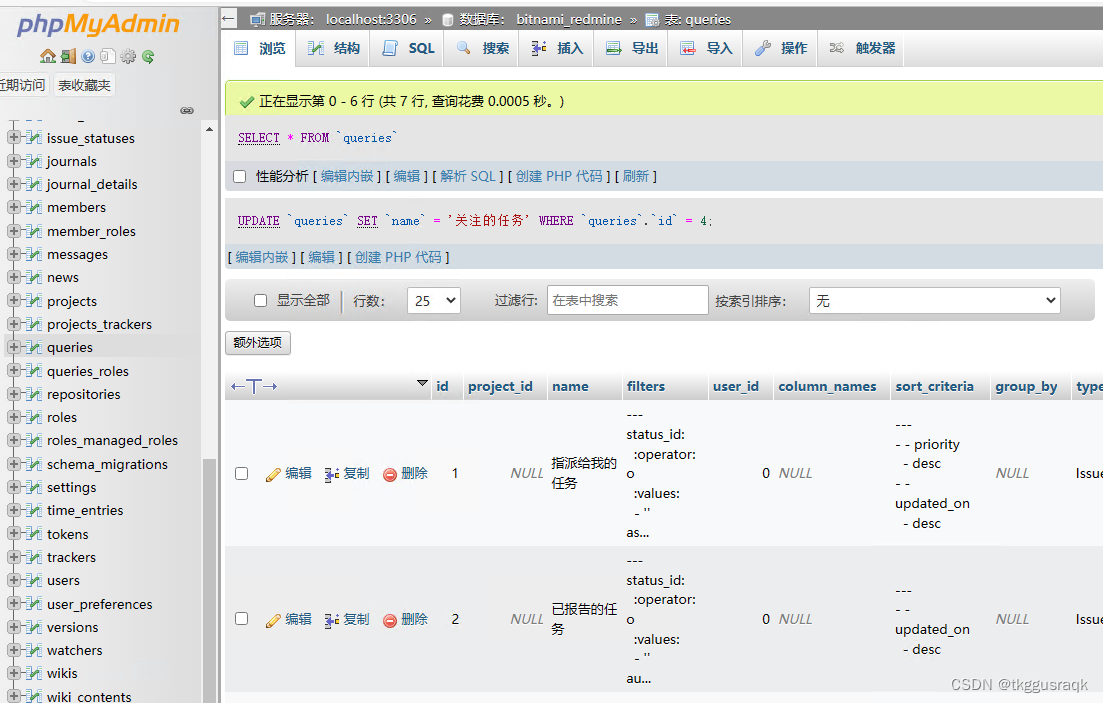1103x703 pixels.
Task: Open the phpMyAdmin home page
Action: tap(47, 56)
